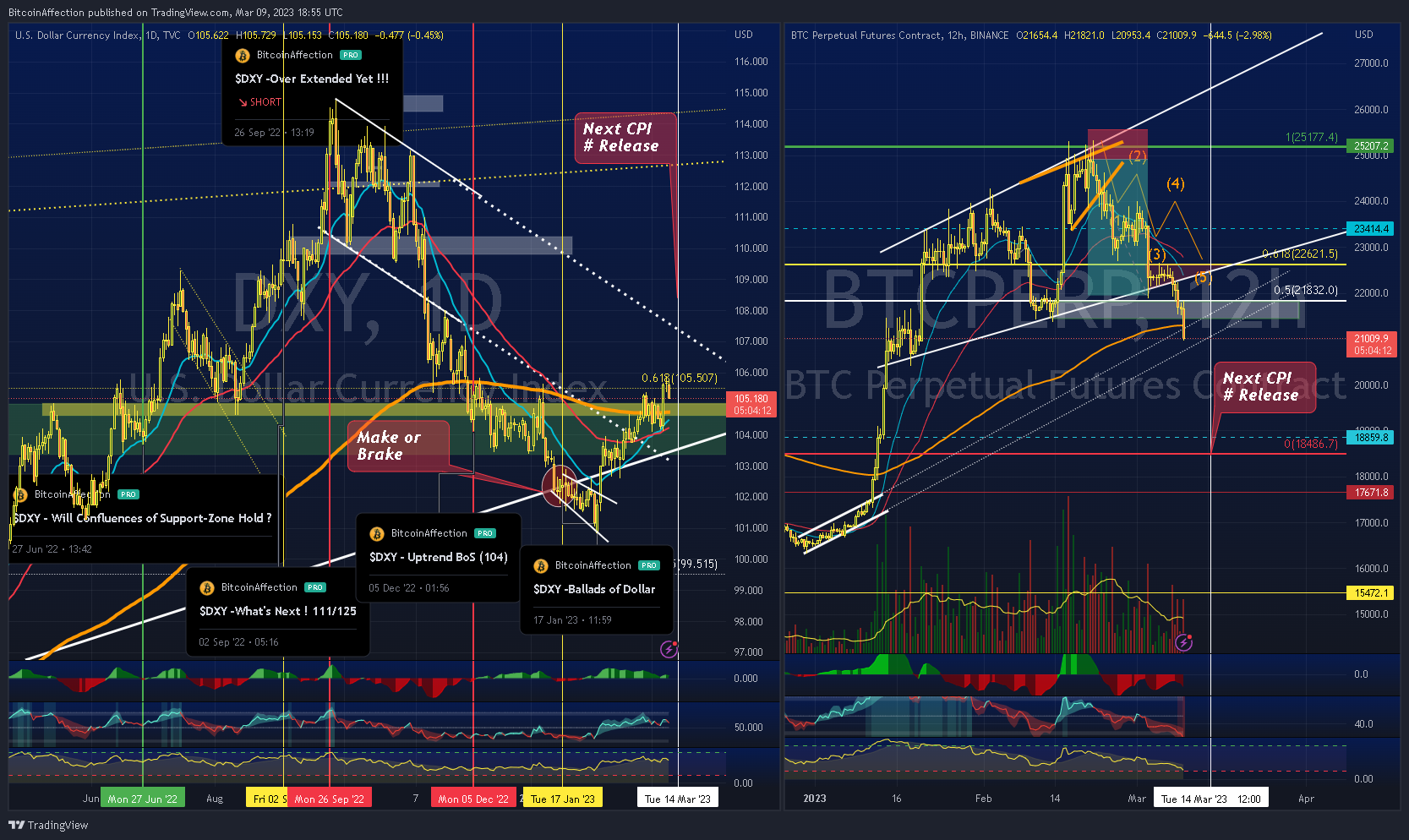
Task: Select the 'Fri 02 S' yellow date marker
Action: [x=267, y=799]
